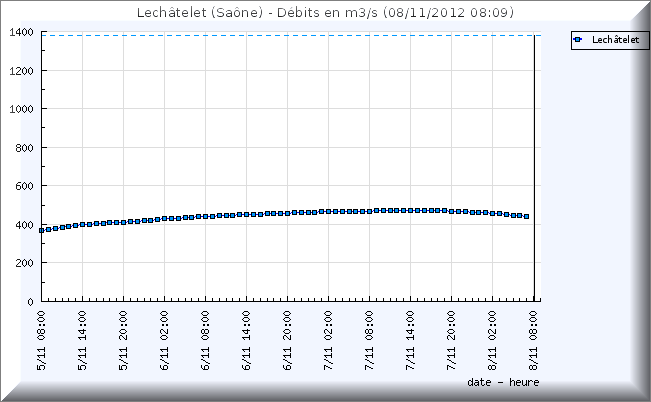The image size is (651, 402).
Task: Click the 8/11 08:00 x-axis label
Action: pyautogui.click(x=534, y=341)
